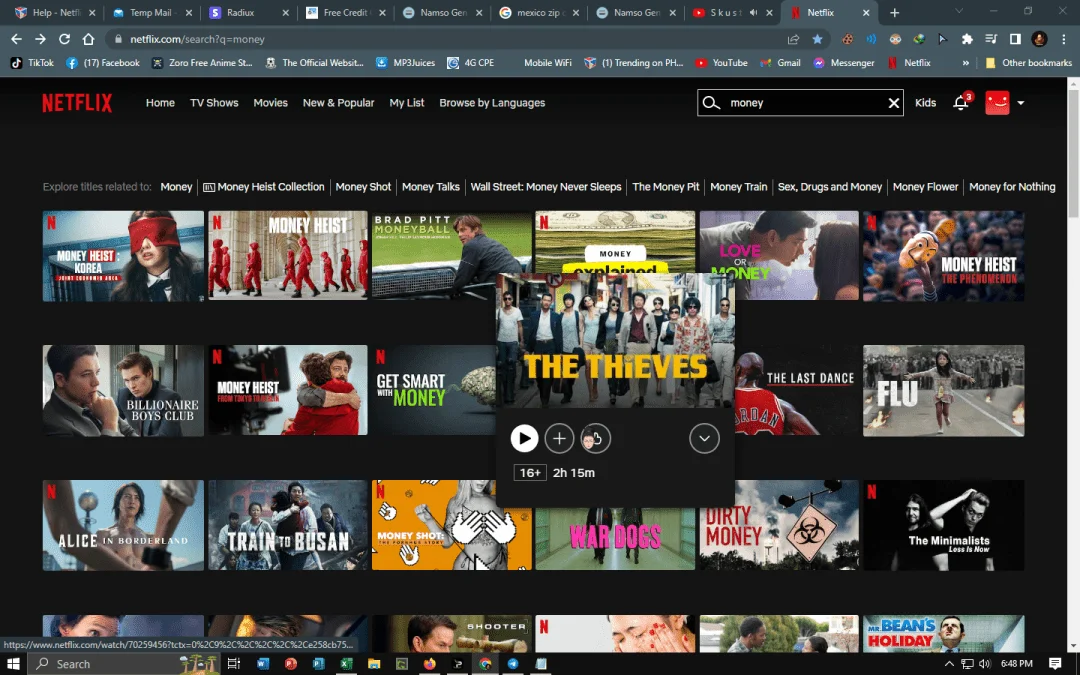Screen dimensions: 1080x675
Task: Reload the Netflix page
Action: [x=64, y=39]
